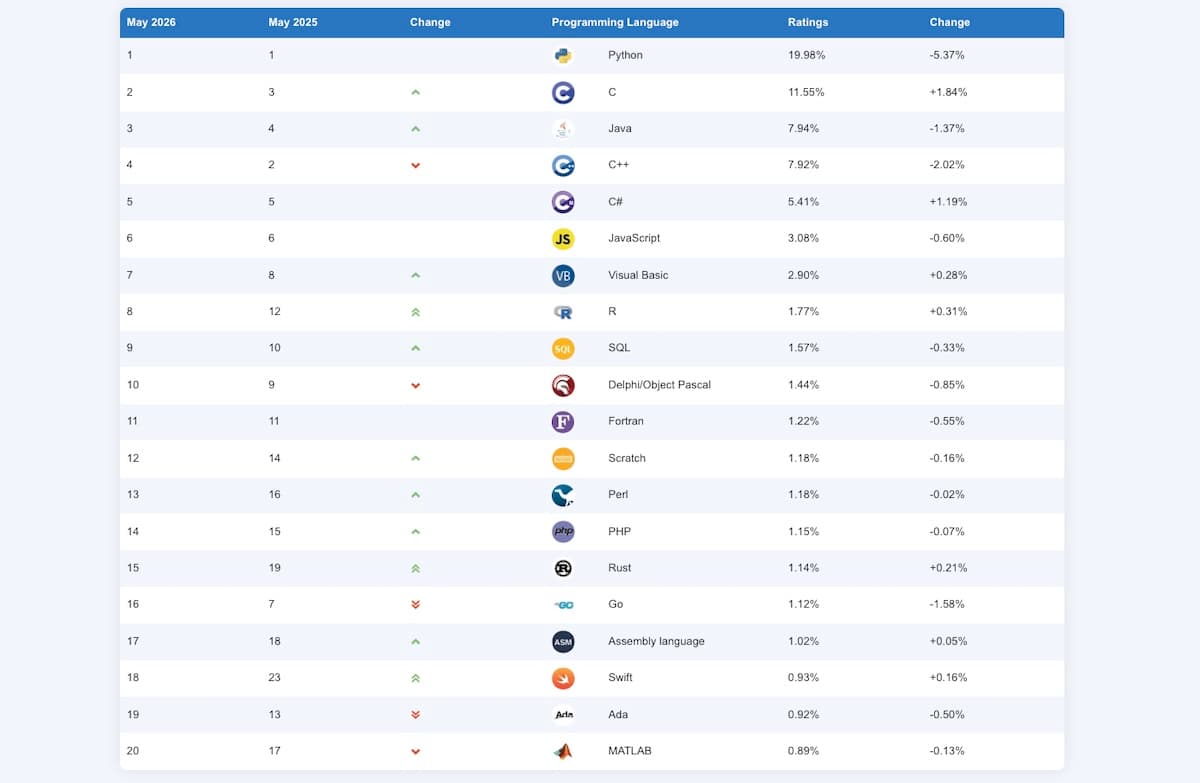Open the Delphi/Object Pascal language link
Viewport: 1200px width, 783px height.
click(x=659, y=385)
